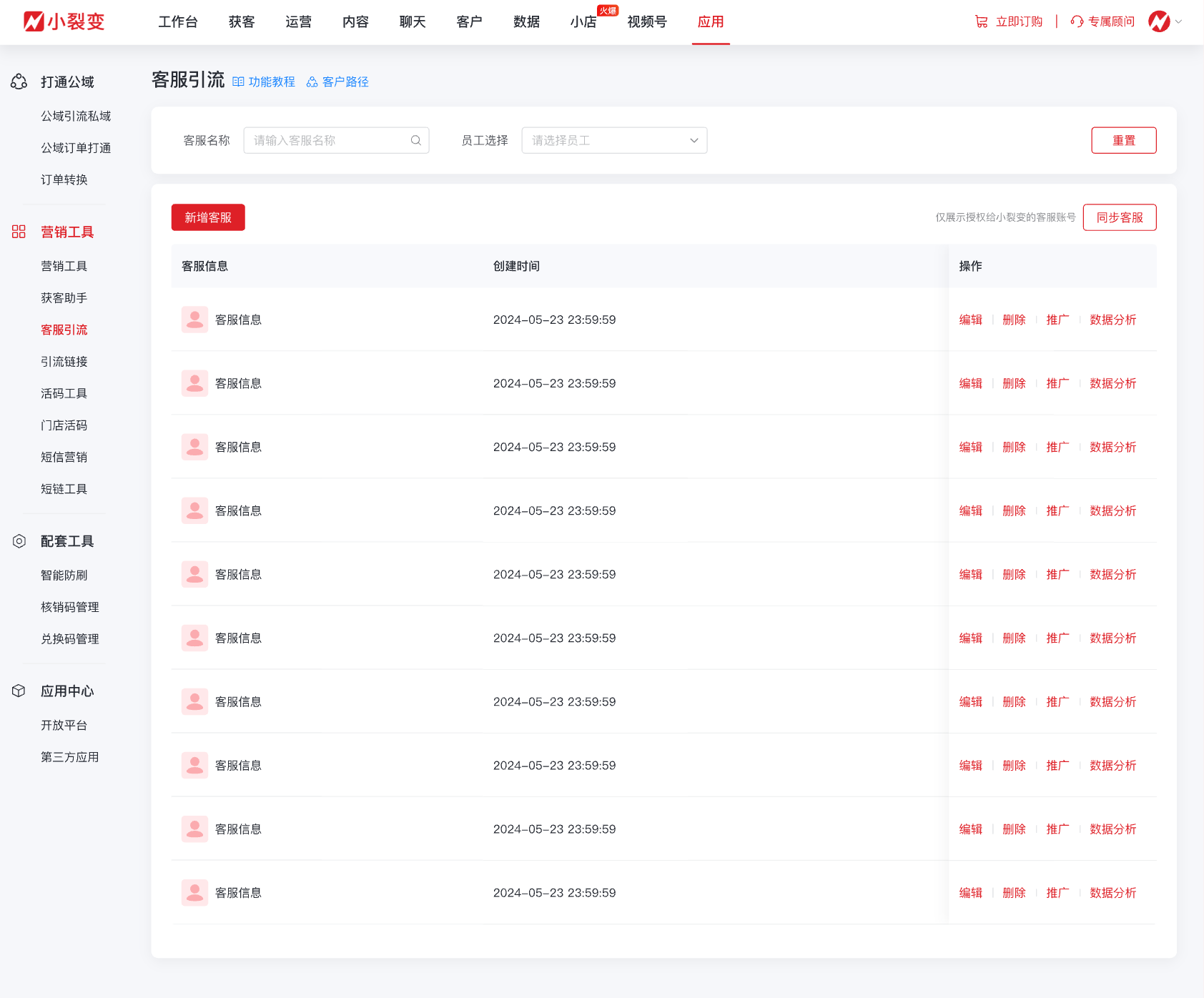The height and width of the screenshot is (998, 1204).
Task: Click 数据分析 link in the first row
Action: pyautogui.click(x=1112, y=320)
